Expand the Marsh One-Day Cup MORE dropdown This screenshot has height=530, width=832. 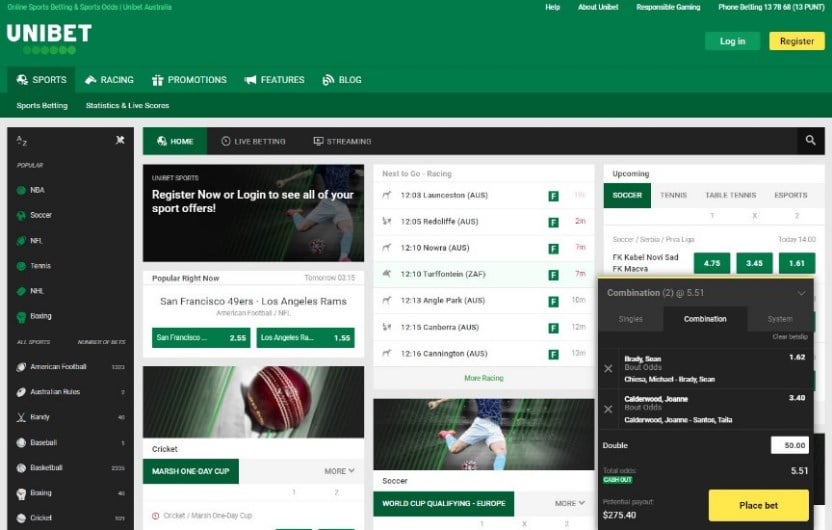(x=339, y=471)
